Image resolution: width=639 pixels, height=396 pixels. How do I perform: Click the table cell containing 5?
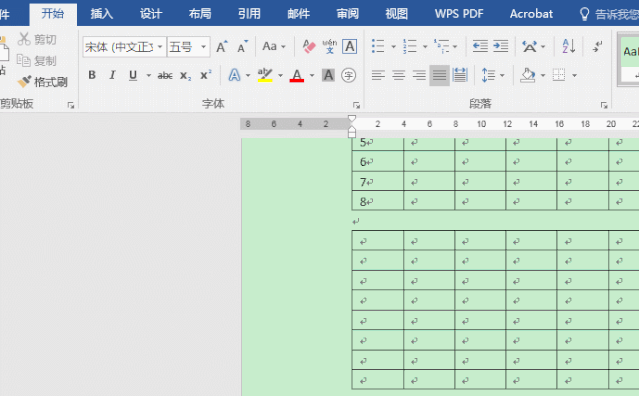tap(378, 144)
